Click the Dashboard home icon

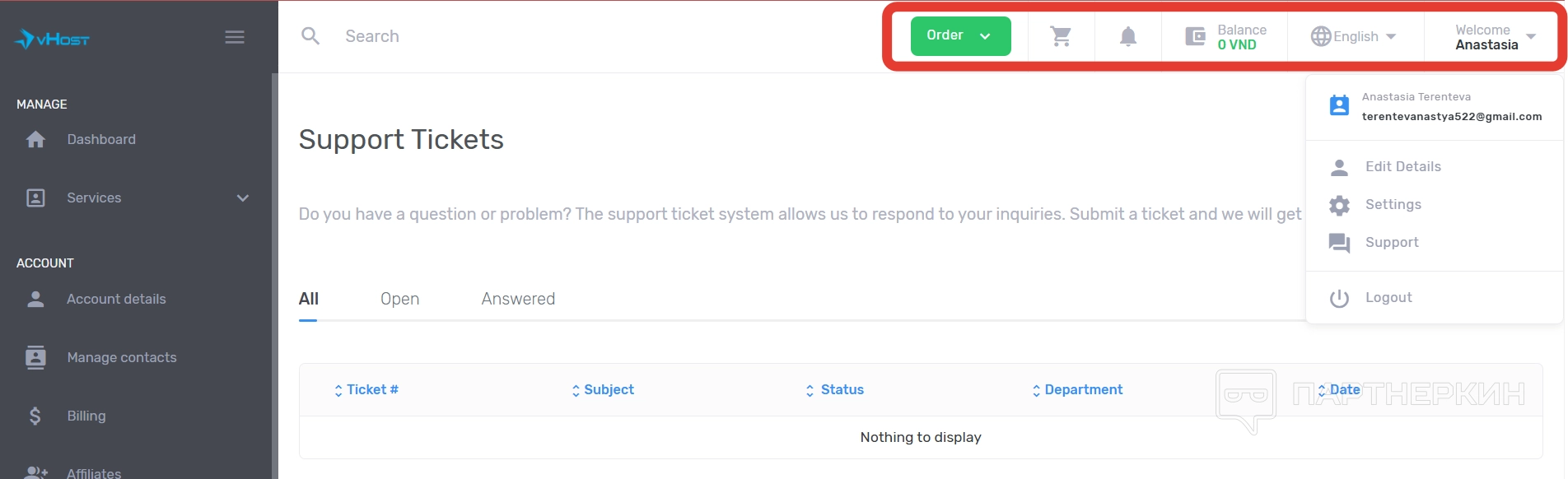pos(35,140)
